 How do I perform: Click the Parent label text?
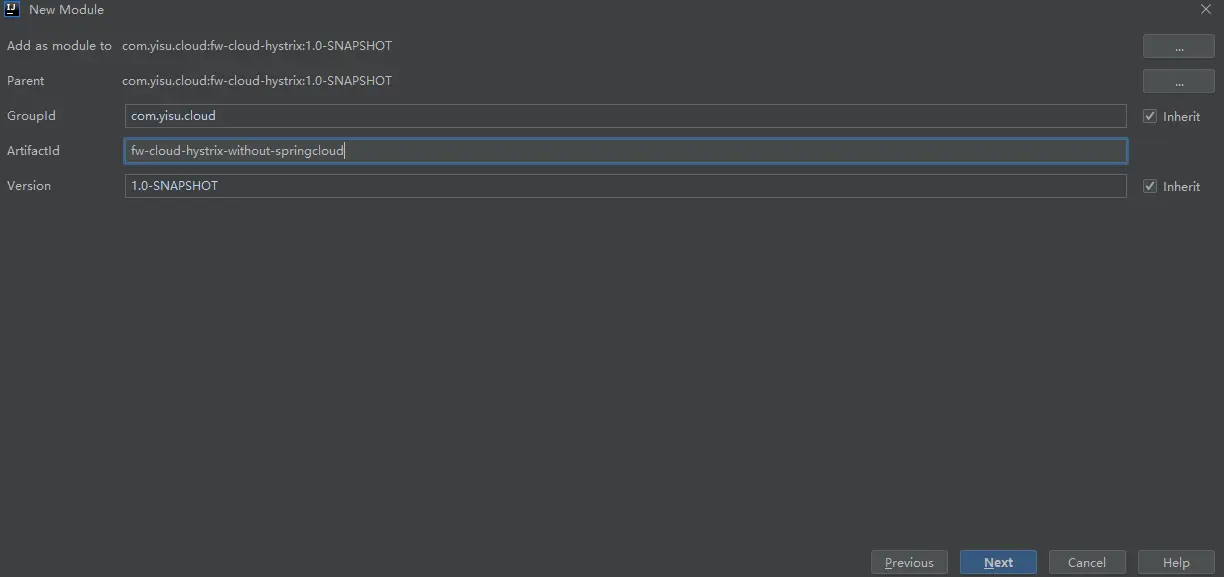26,81
